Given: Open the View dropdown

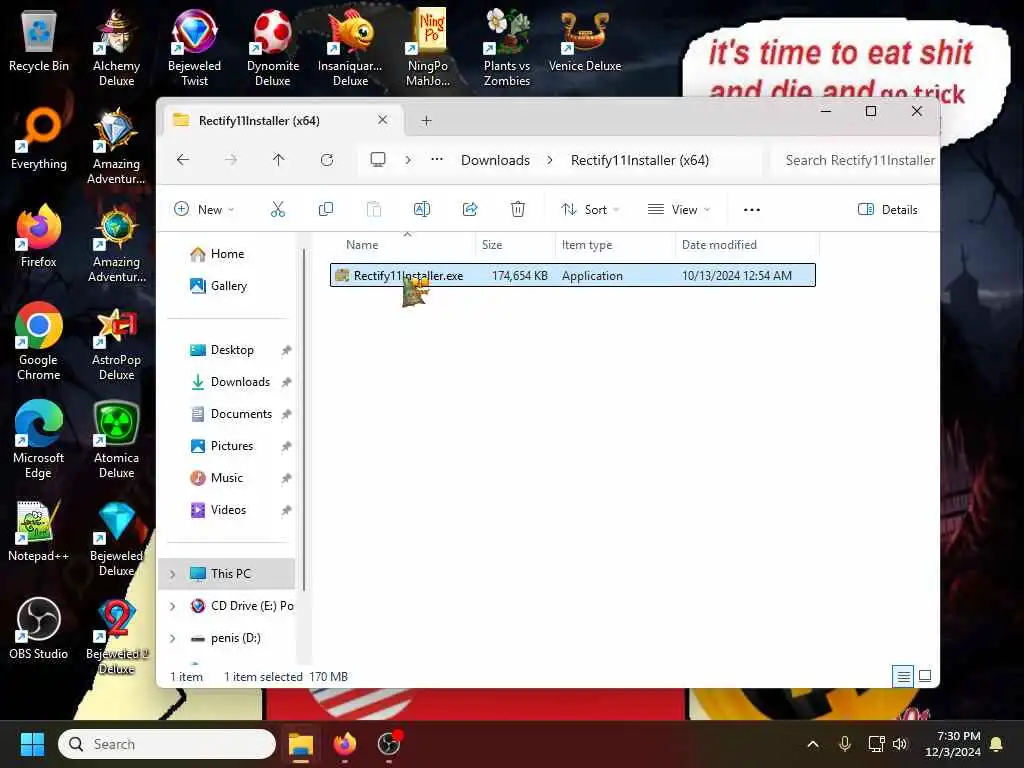Looking at the screenshot, I should 678,209.
